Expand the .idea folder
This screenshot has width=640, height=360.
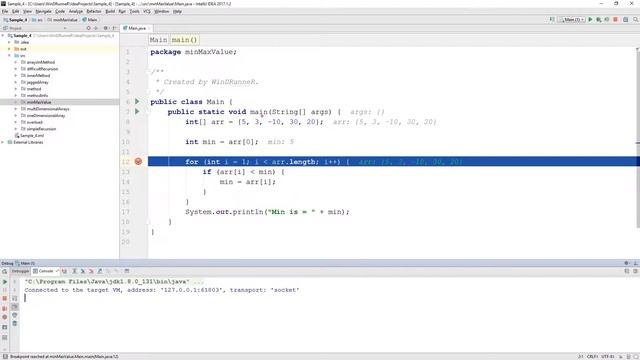click(9, 42)
